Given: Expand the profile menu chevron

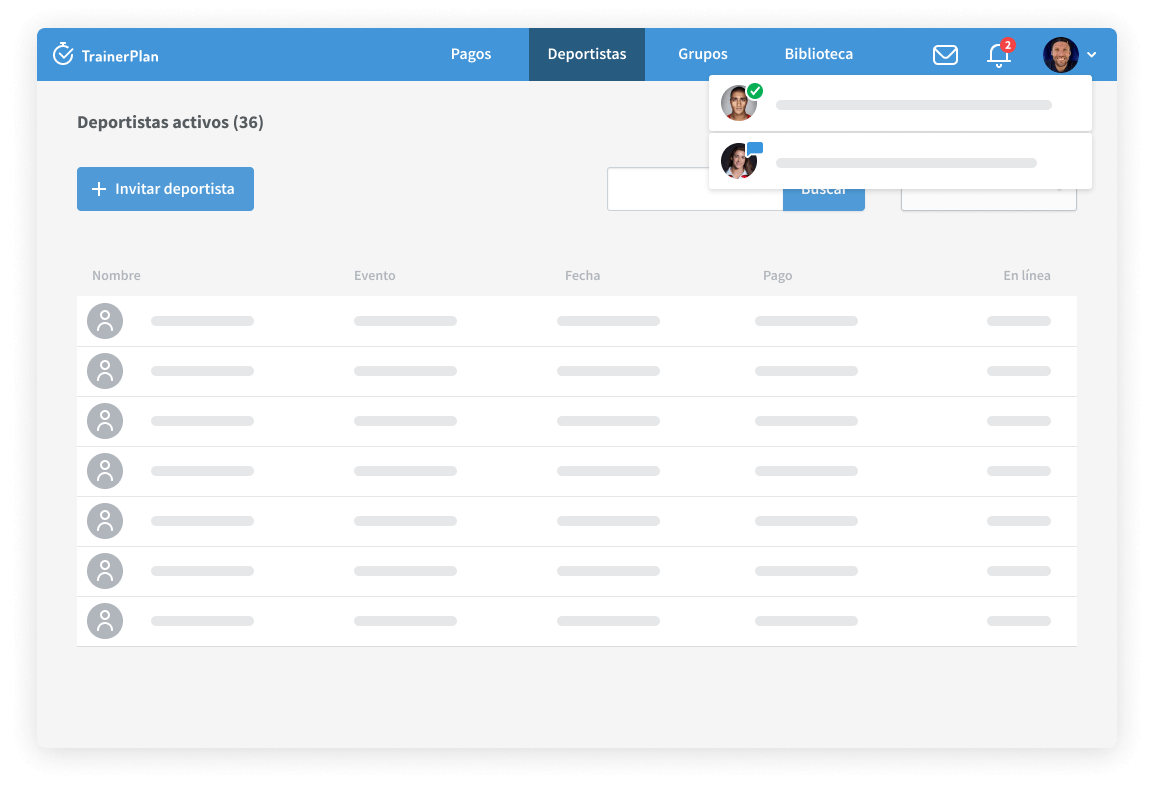Looking at the screenshot, I should [1092, 55].
